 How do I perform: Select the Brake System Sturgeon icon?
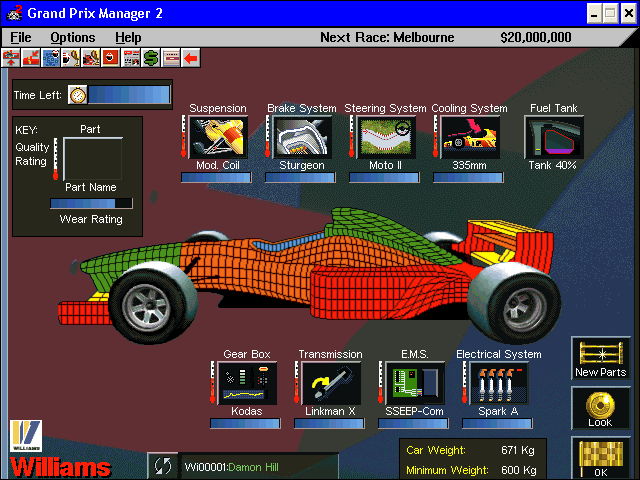[302, 137]
